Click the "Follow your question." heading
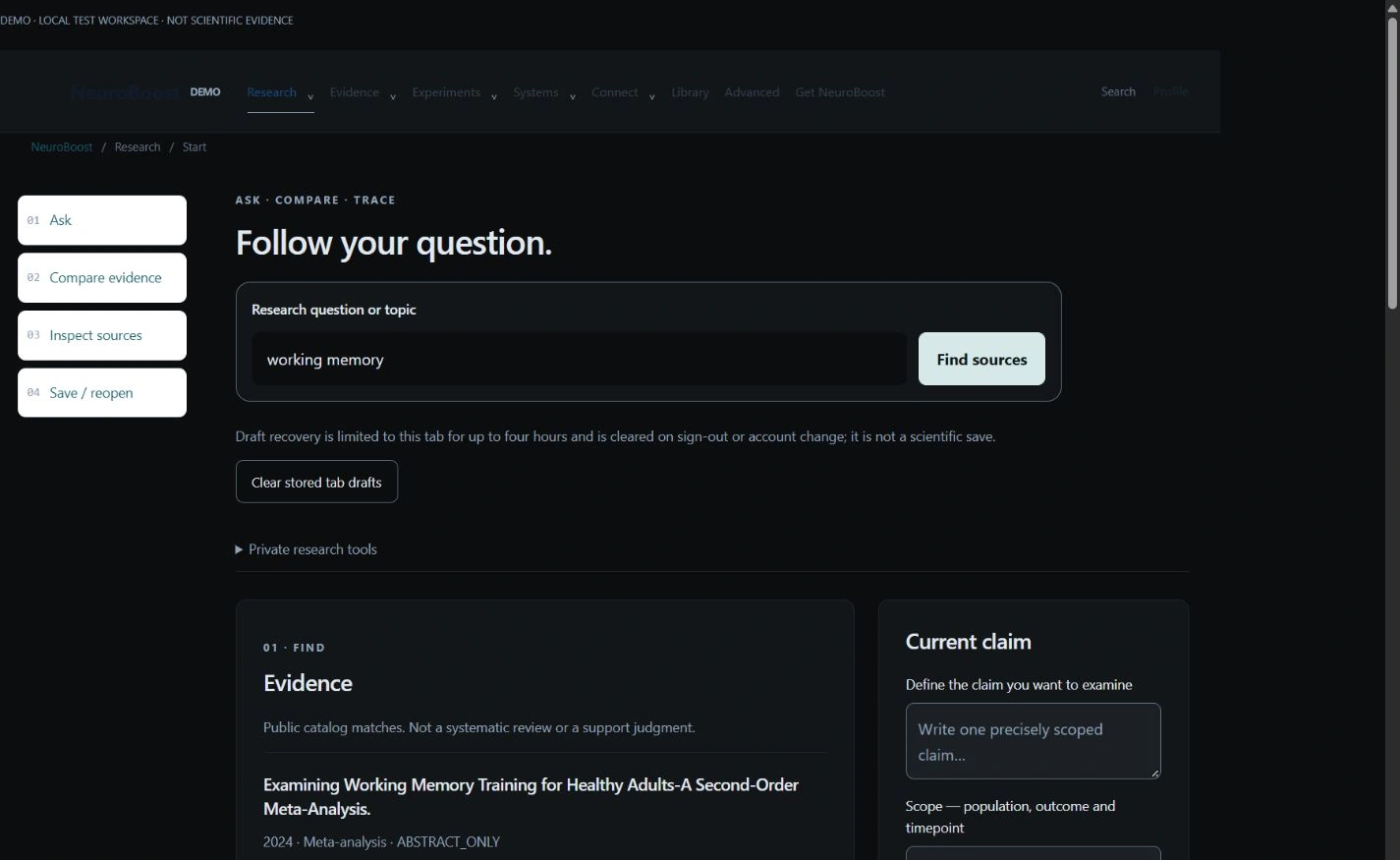The width and height of the screenshot is (1400, 860). [394, 243]
